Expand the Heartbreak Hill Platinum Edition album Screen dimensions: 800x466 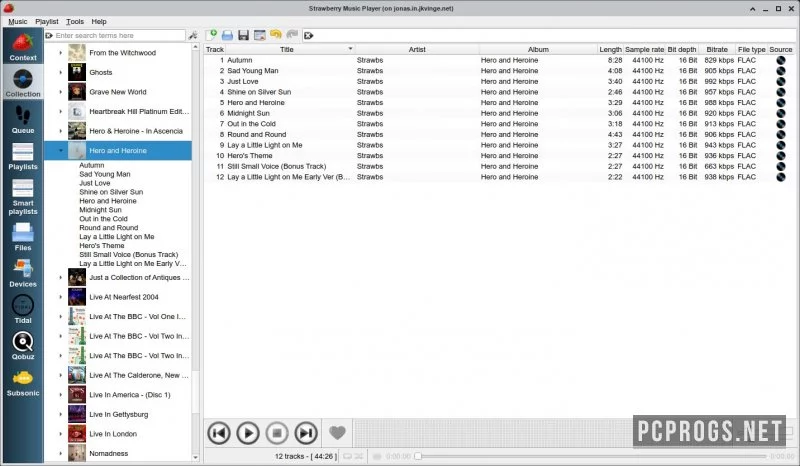(61, 111)
